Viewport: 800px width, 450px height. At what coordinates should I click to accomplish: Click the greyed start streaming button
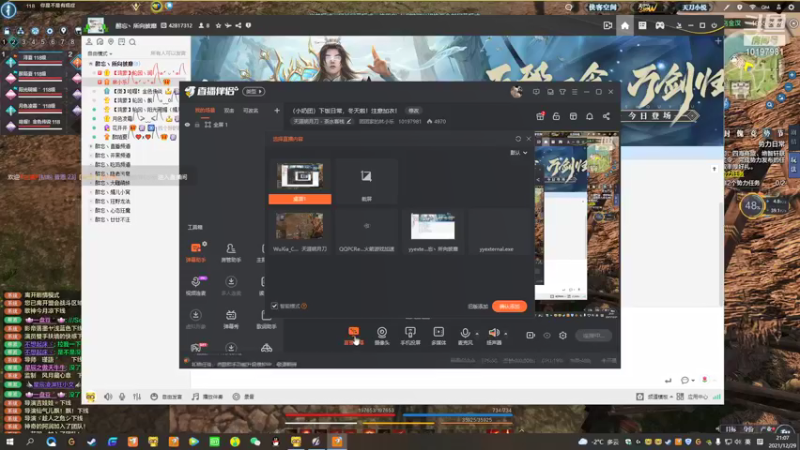click(593, 335)
